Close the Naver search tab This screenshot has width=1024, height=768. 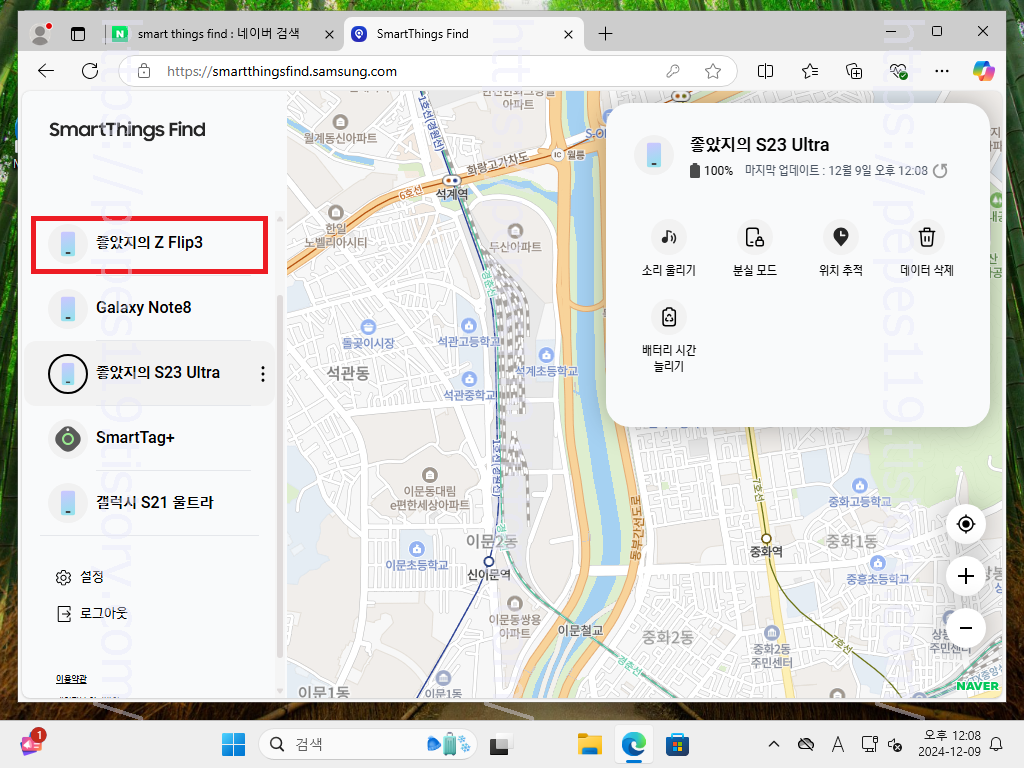click(330, 35)
